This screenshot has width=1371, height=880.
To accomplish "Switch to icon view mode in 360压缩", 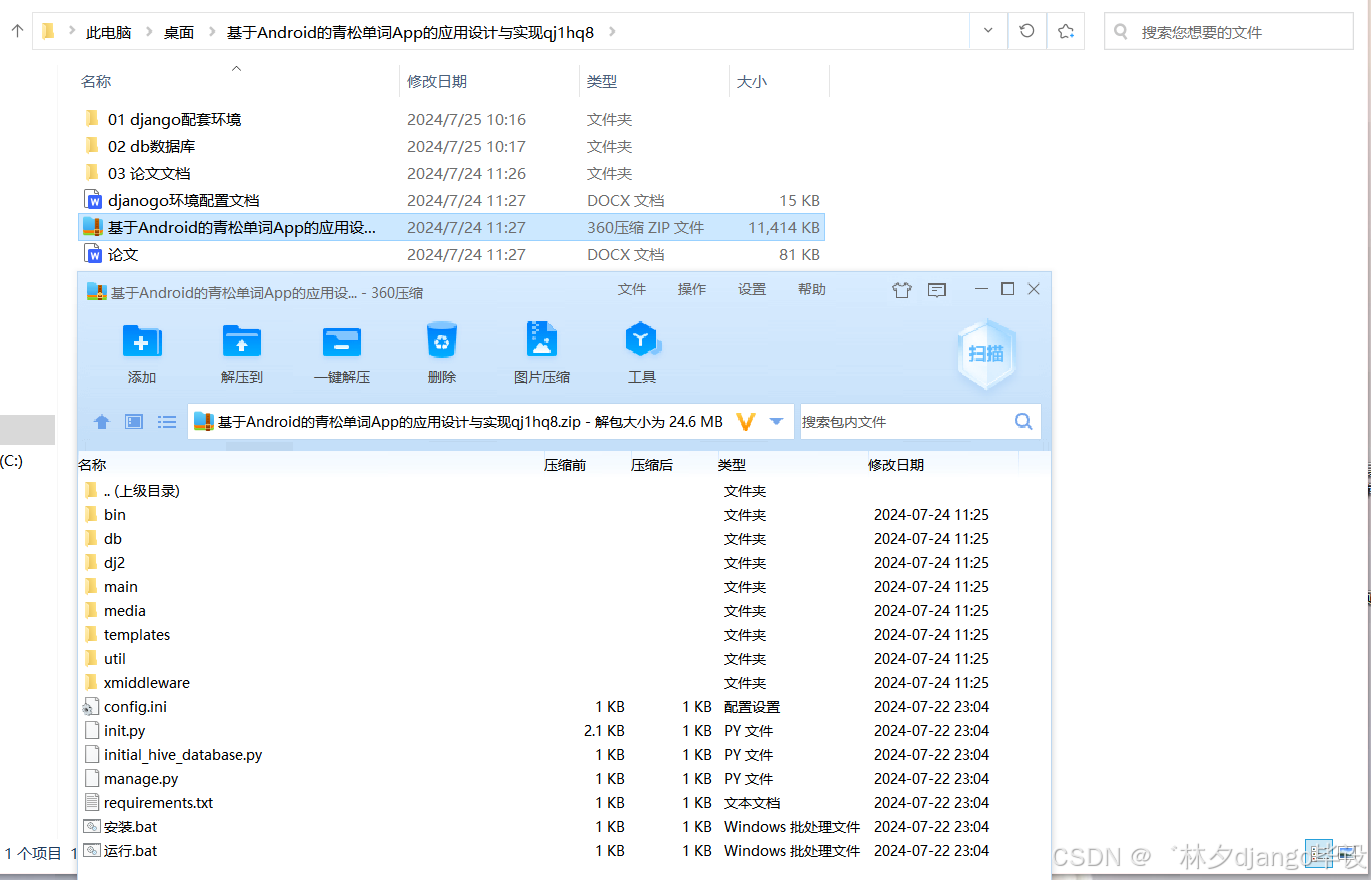I will tap(134, 422).
